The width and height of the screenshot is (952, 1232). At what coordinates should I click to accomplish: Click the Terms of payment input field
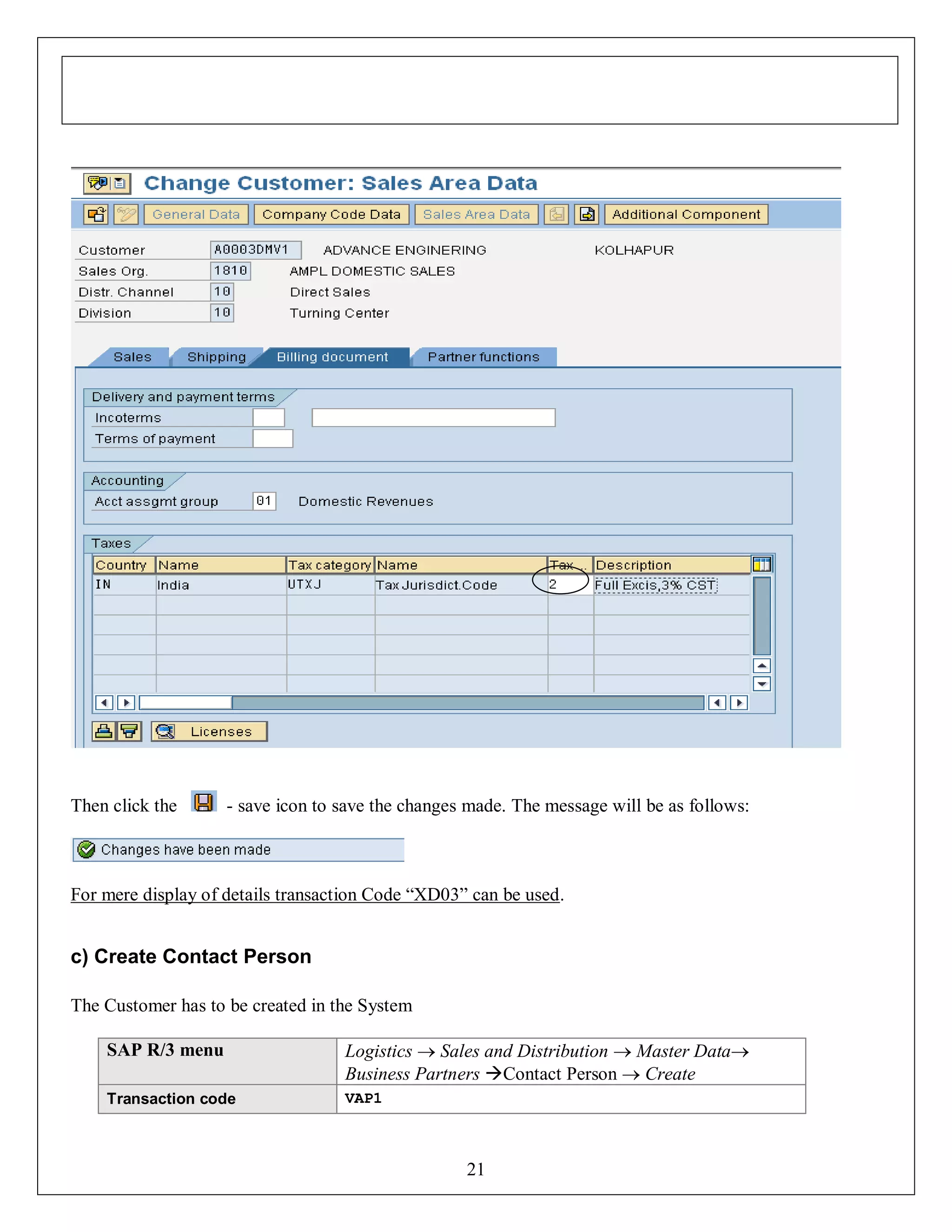(x=272, y=439)
